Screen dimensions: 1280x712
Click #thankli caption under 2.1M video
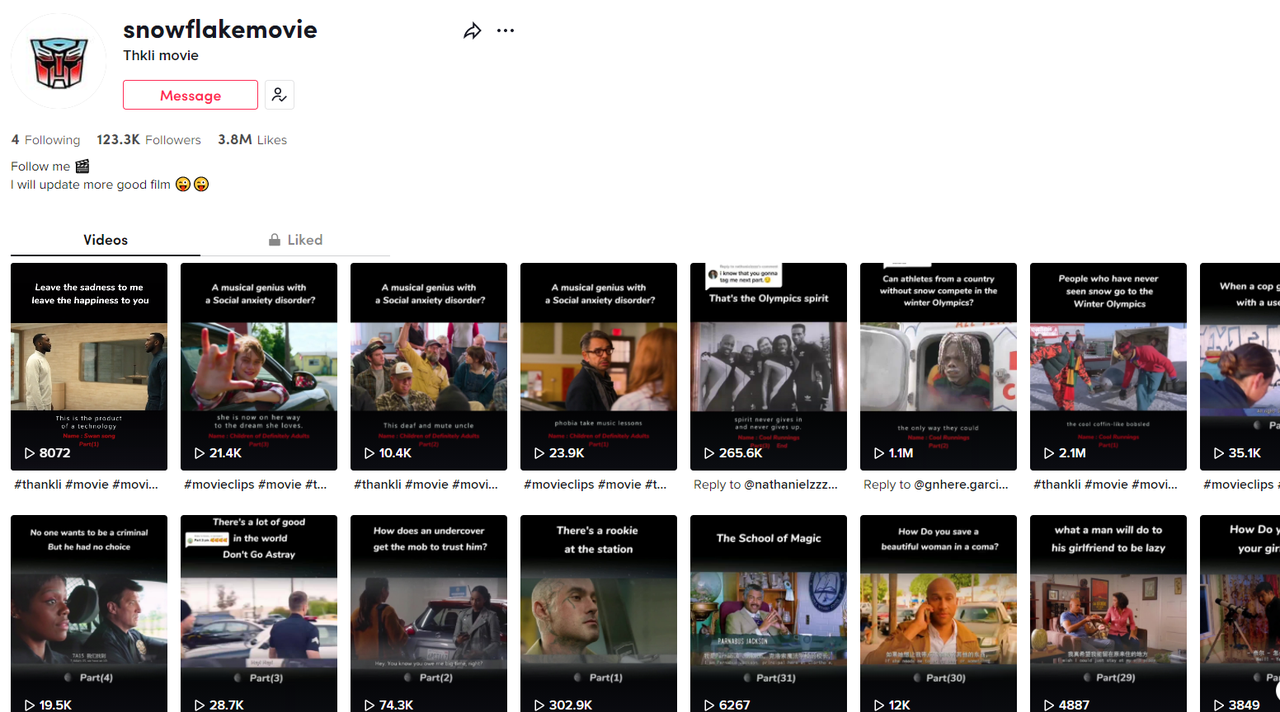point(1107,484)
